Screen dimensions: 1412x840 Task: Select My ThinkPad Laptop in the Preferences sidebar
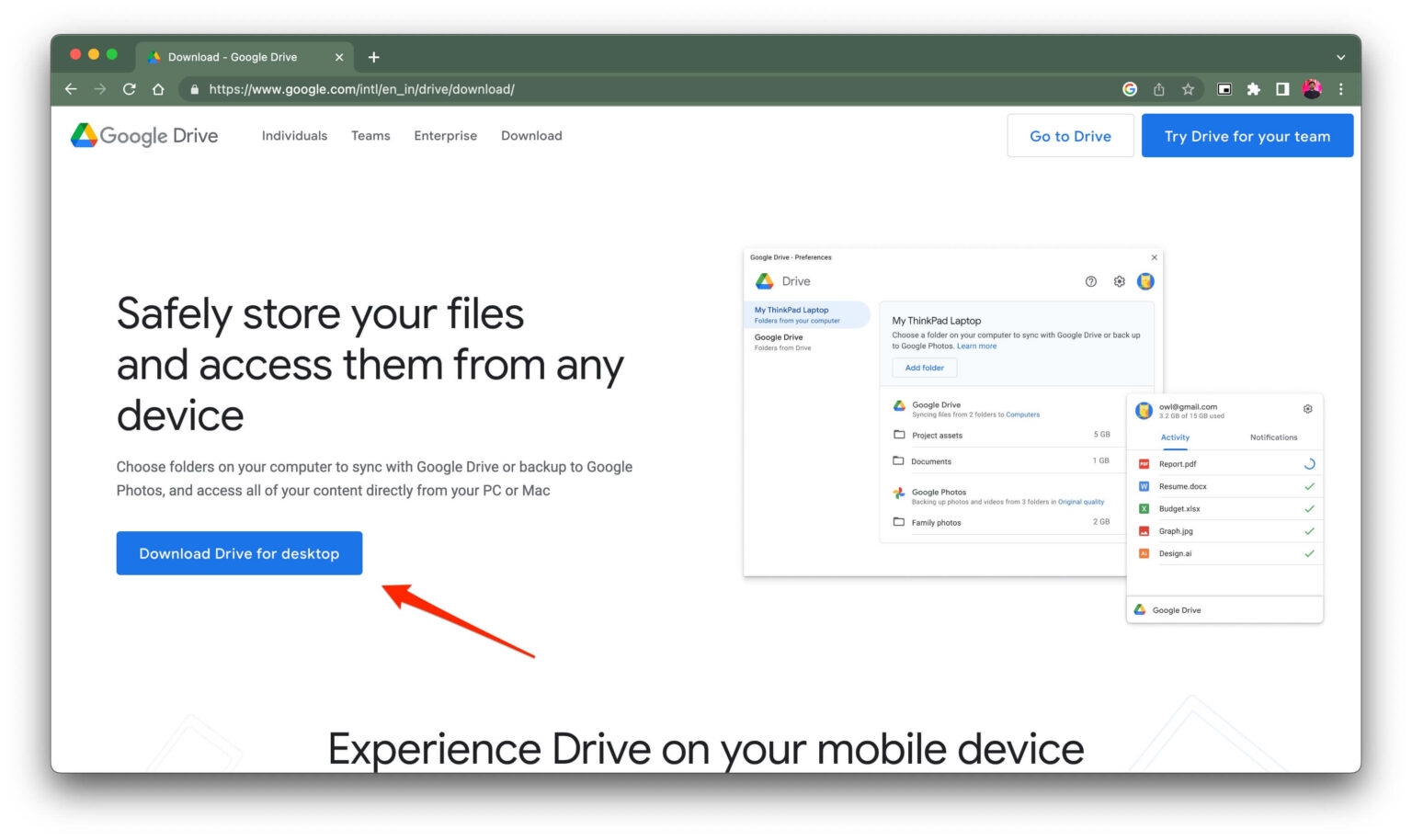click(x=792, y=314)
